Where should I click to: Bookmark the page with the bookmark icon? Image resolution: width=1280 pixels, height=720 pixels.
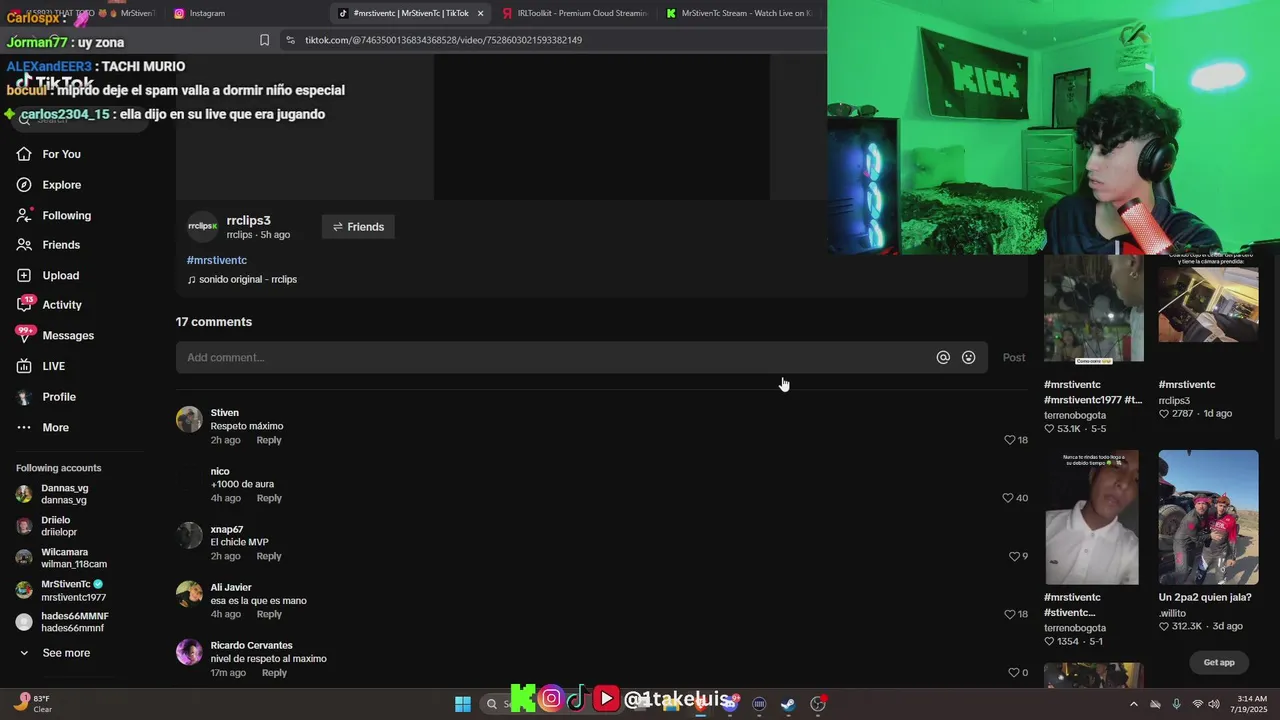pyautogui.click(x=264, y=40)
